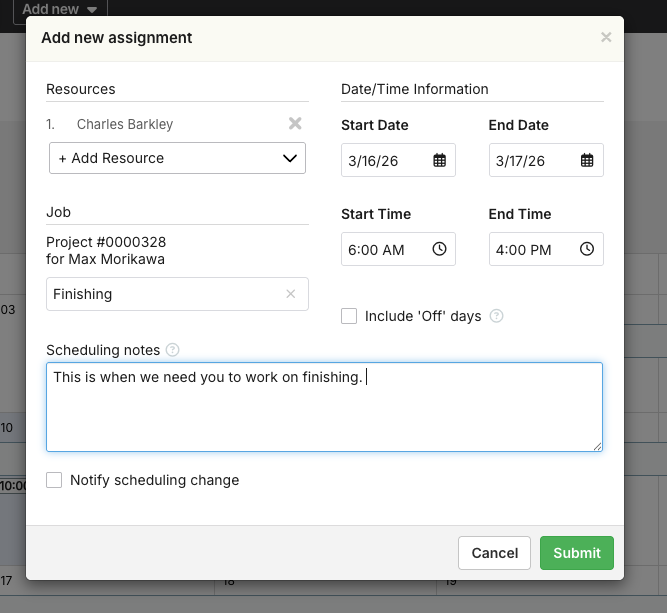
Task: Show help for Include 'Off' days
Action: click(497, 316)
